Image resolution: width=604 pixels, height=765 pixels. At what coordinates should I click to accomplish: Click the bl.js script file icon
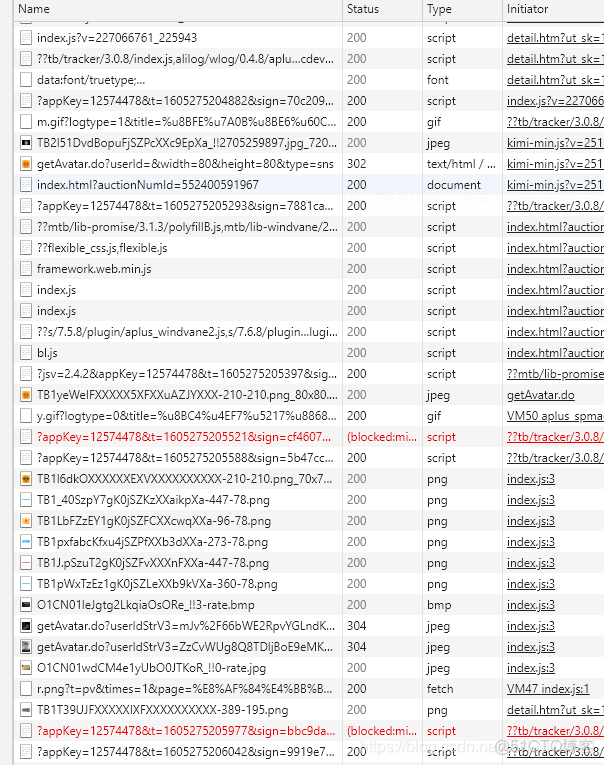point(26,353)
